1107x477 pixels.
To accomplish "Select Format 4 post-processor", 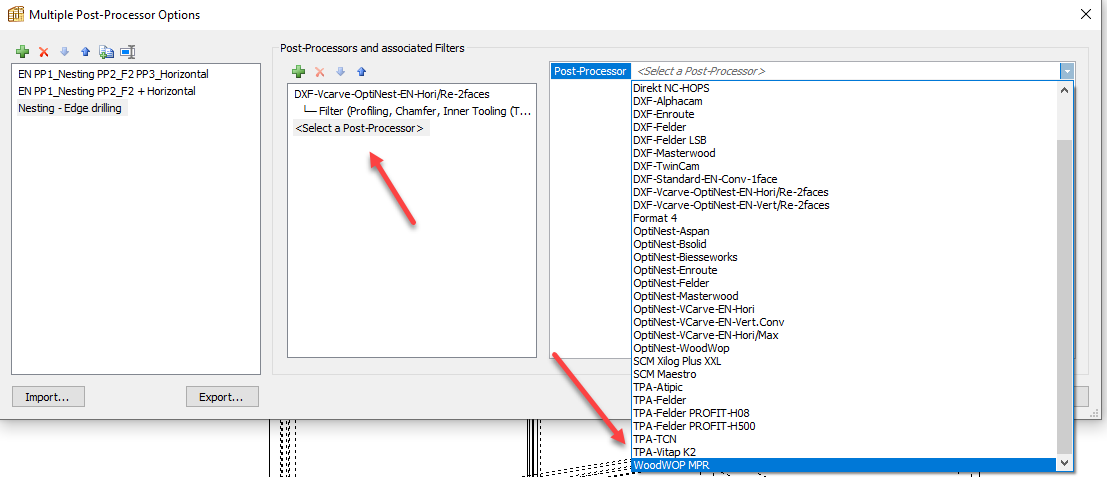I will point(844,218).
